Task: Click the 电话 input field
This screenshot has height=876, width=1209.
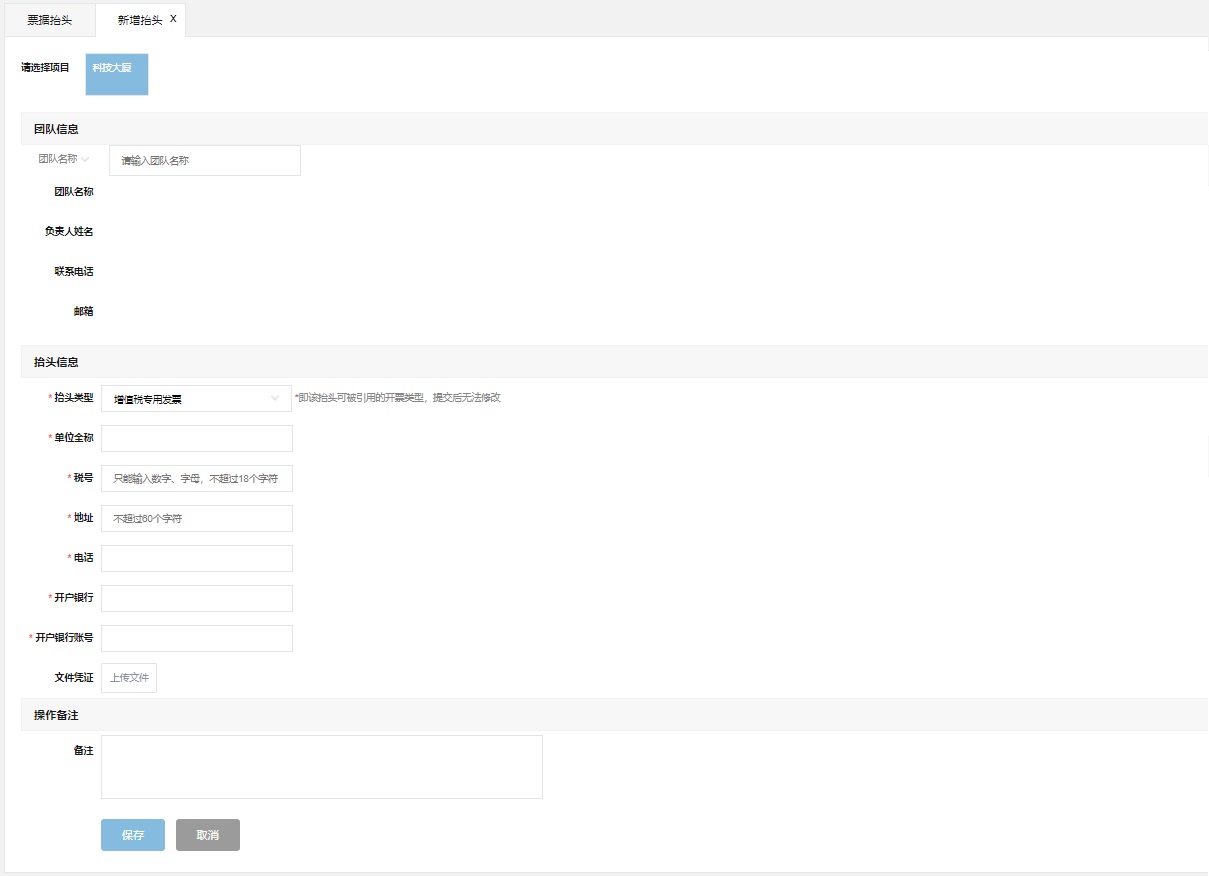Action: click(x=197, y=558)
